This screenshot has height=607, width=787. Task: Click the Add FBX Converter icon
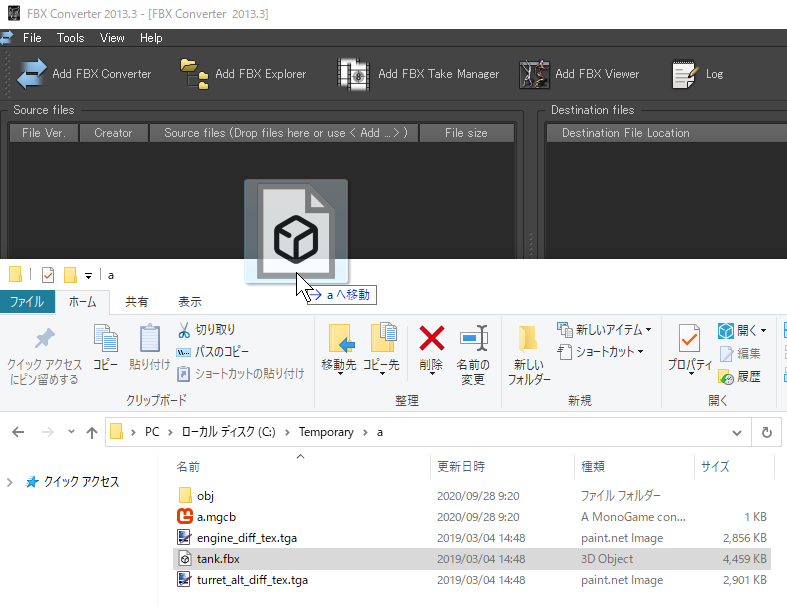pos(32,74)
